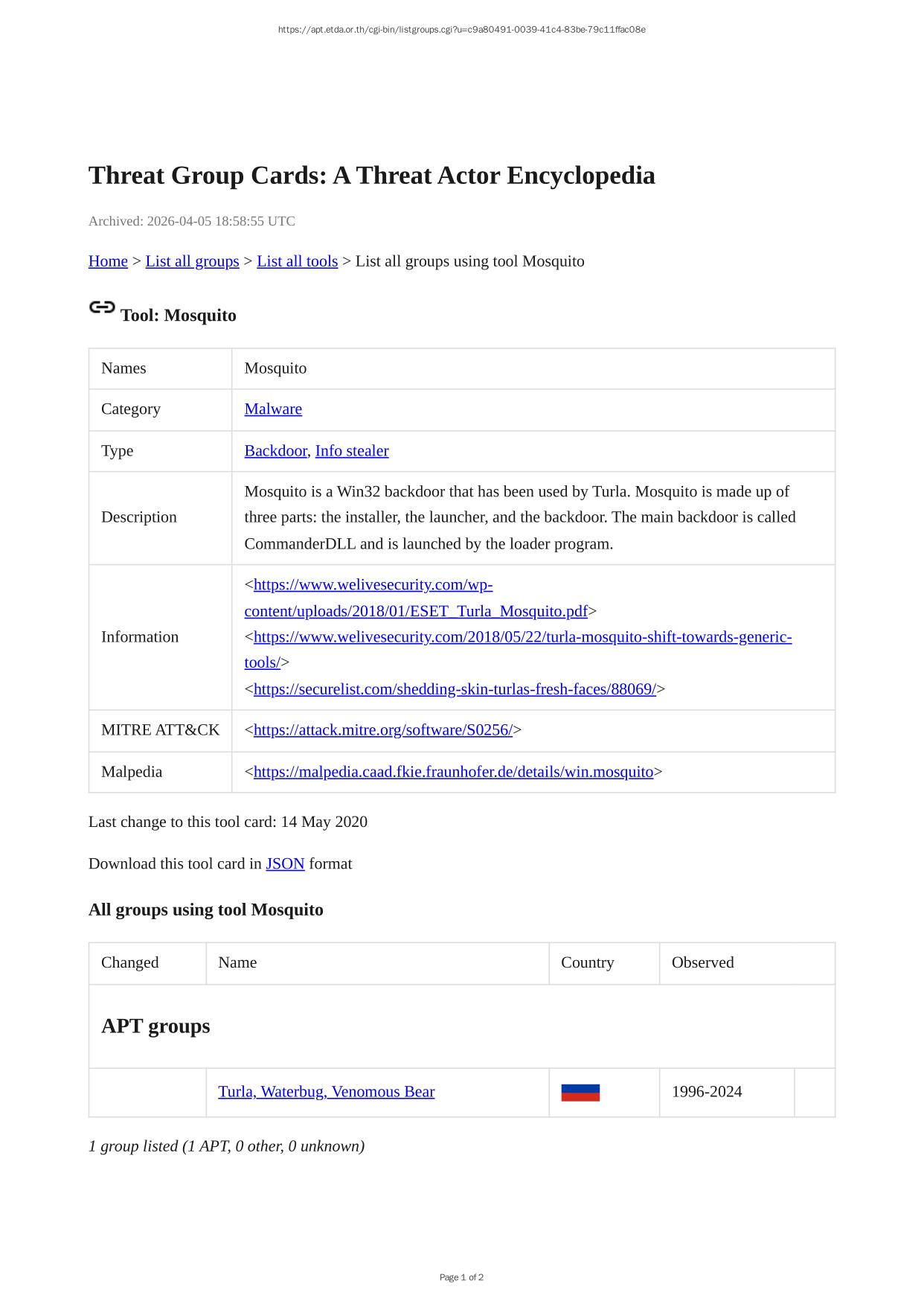Screen dimensions: 924x1307
Task: Click the Changed column header
Action: pos(130,963)
